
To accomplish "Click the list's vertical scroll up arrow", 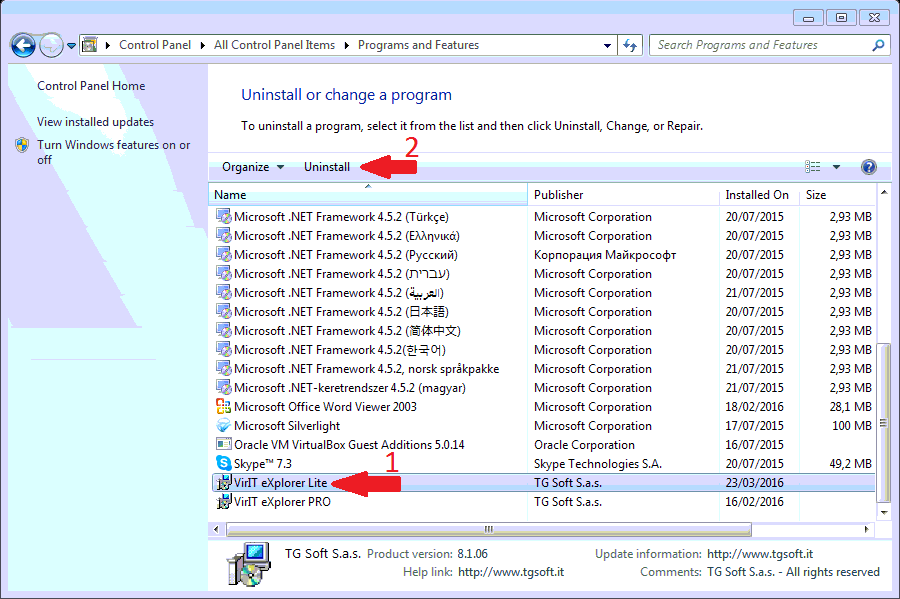I will [x=884, y=192].
